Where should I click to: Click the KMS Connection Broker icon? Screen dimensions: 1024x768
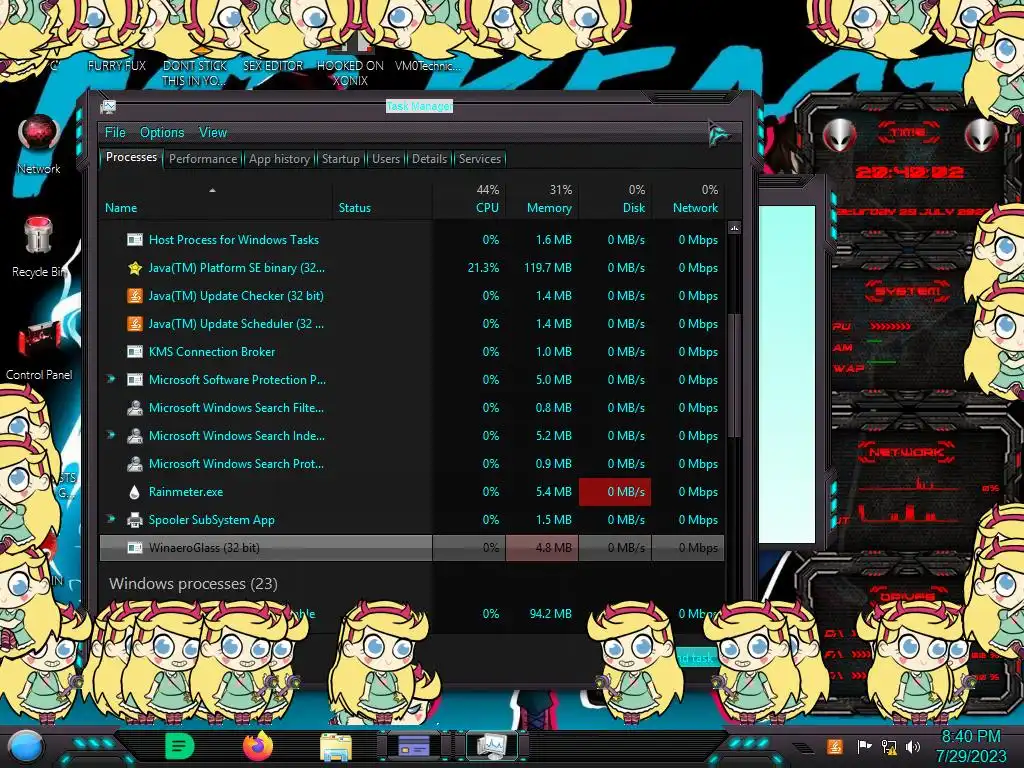tap(135, 352)
